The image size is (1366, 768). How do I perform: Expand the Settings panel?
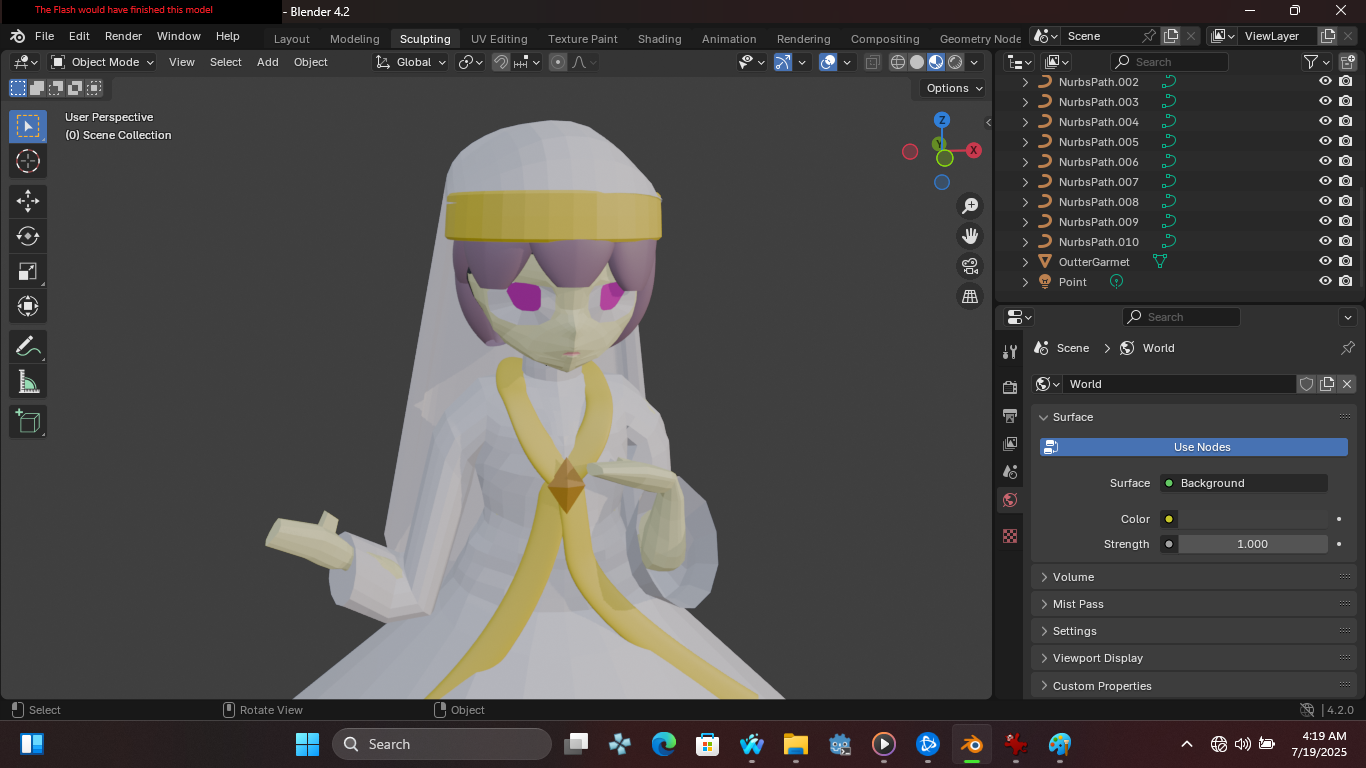click(1194, 631)
